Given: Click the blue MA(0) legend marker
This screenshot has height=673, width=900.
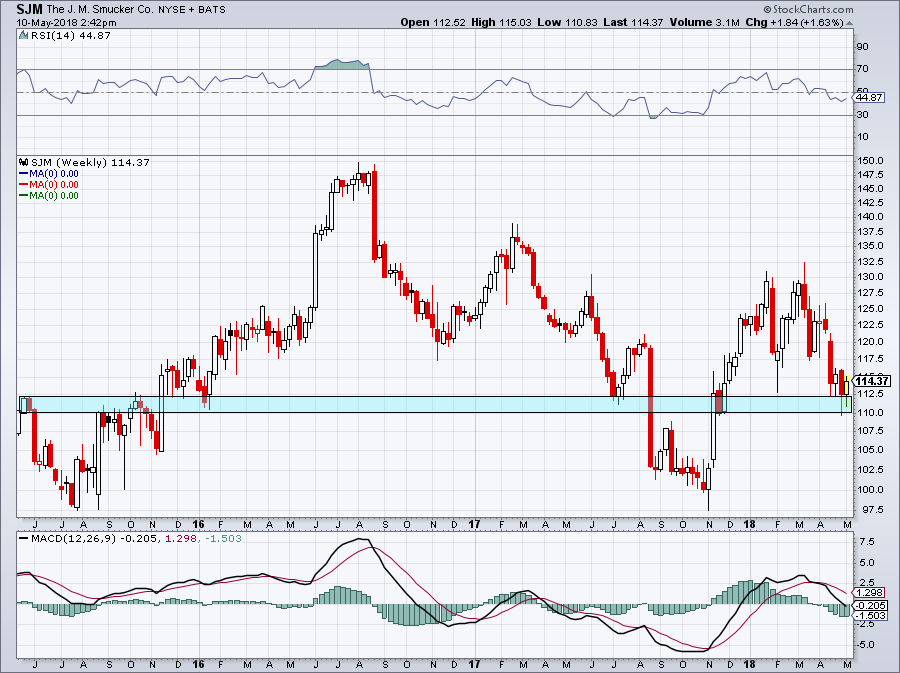Looking at the screenshot, I should coord(24,173).
